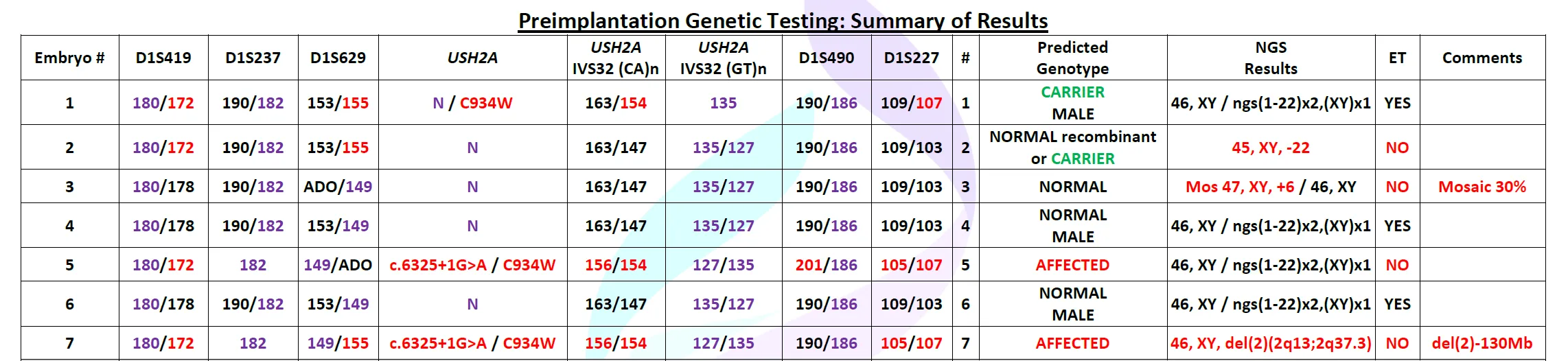This screenshot has width=1568, height=361.
Task: Click the 46, XY, del(2)(2q13;2q37.3) result
Action: tap(1271, 343)
